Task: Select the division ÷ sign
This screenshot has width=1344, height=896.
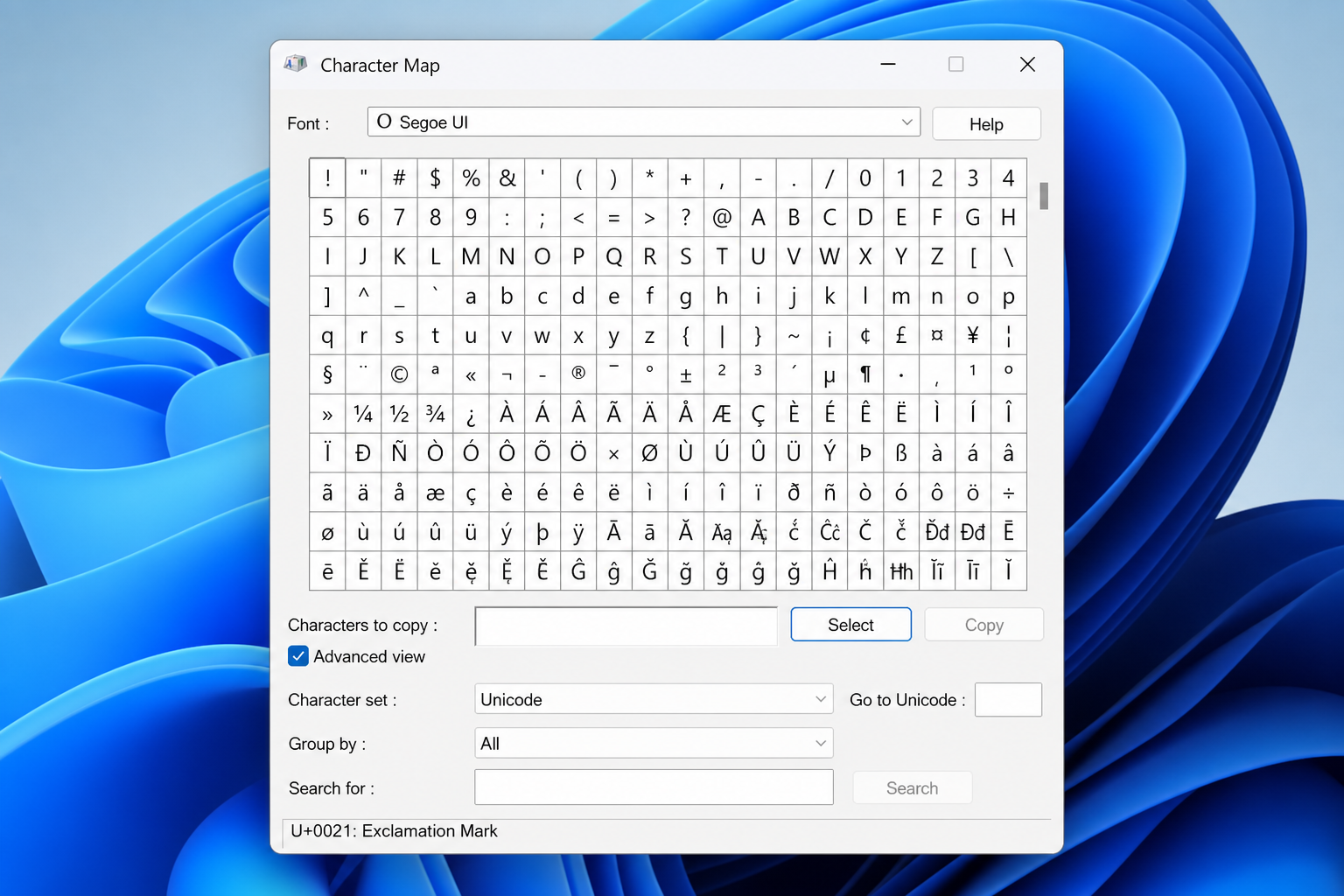Action: pos(1009,493)
